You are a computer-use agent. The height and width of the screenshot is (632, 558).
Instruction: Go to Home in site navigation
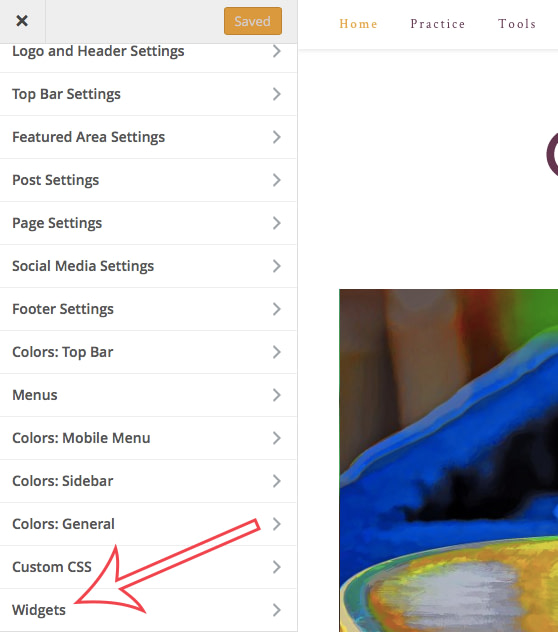[x=358, y=24]
